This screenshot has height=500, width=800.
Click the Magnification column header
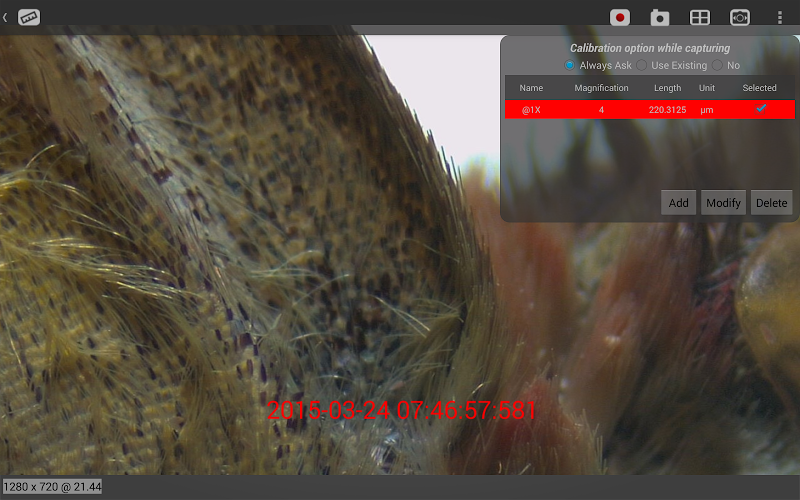(x=602, y=88)
